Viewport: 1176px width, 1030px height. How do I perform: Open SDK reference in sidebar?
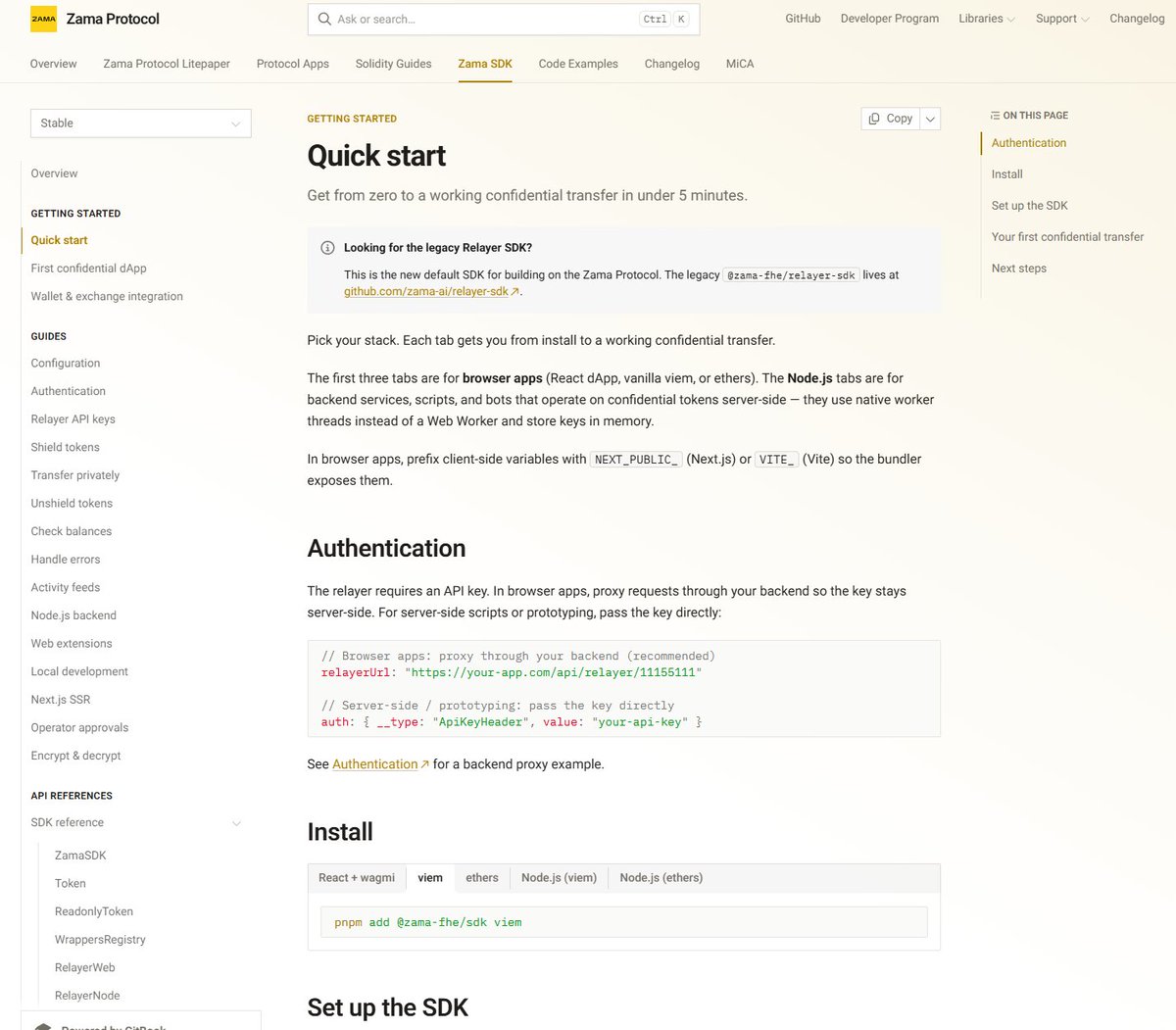pyautogui.click(x=67, y=823)
